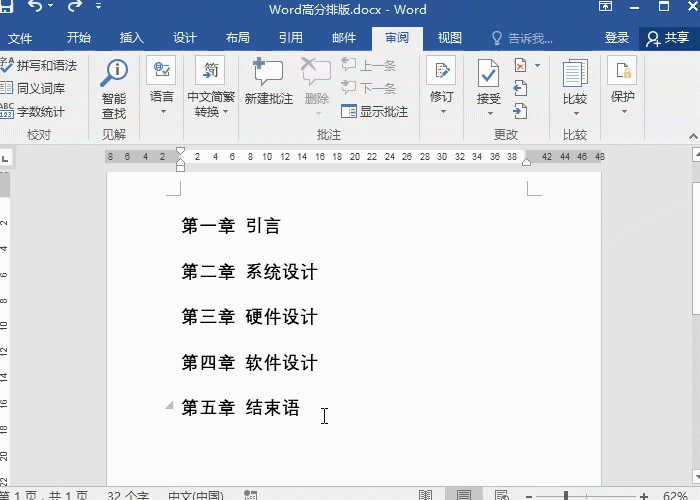This screenshot has height=500, width=700.
Task: Click the tab selector at ruler corner
Action: click(x=5, y=158)
